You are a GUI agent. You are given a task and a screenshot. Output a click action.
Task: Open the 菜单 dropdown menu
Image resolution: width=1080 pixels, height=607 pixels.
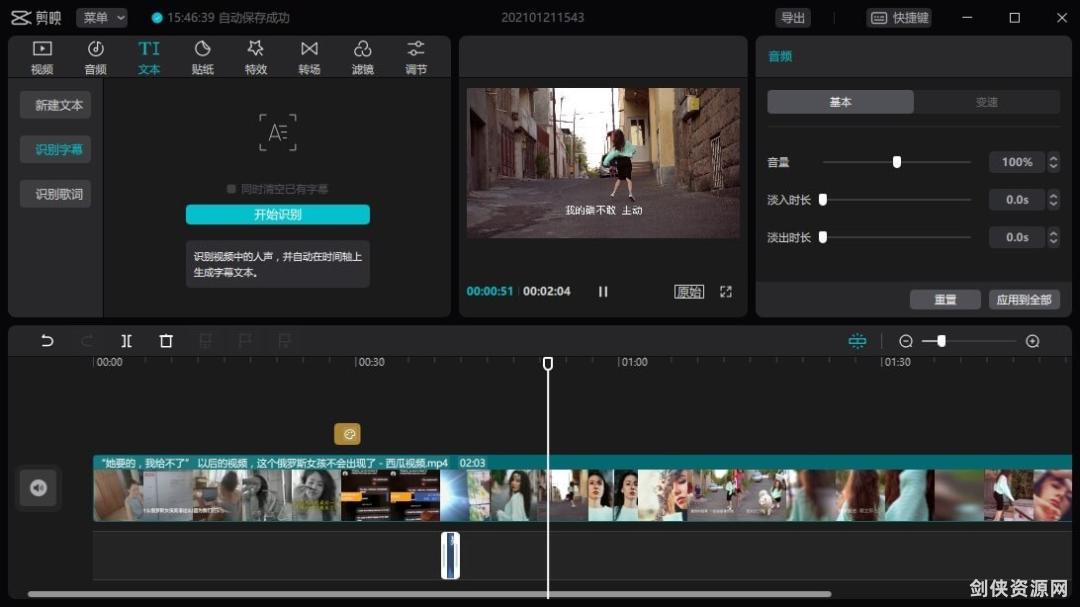[102, 18]
